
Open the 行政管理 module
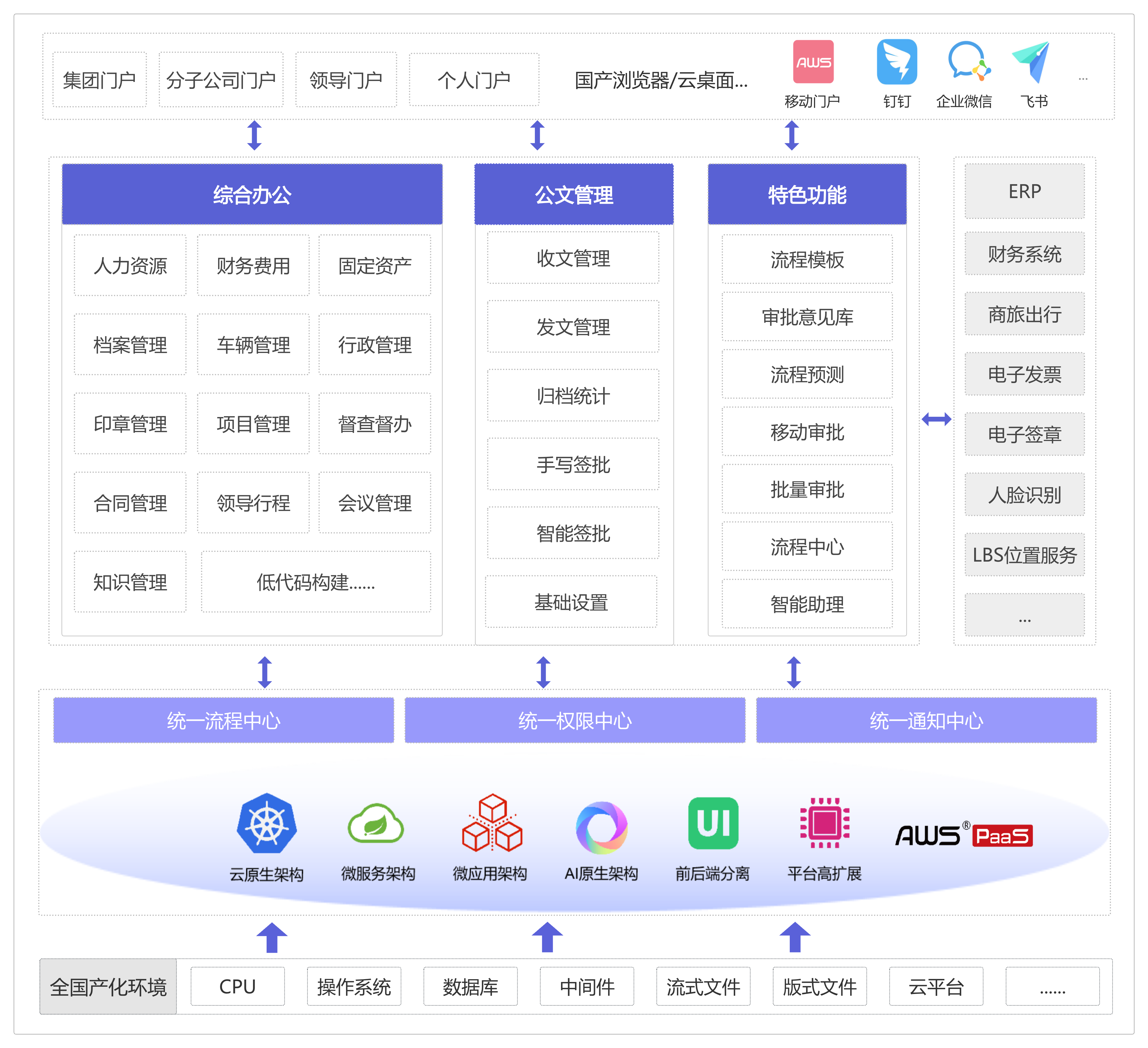pos(375,345)
